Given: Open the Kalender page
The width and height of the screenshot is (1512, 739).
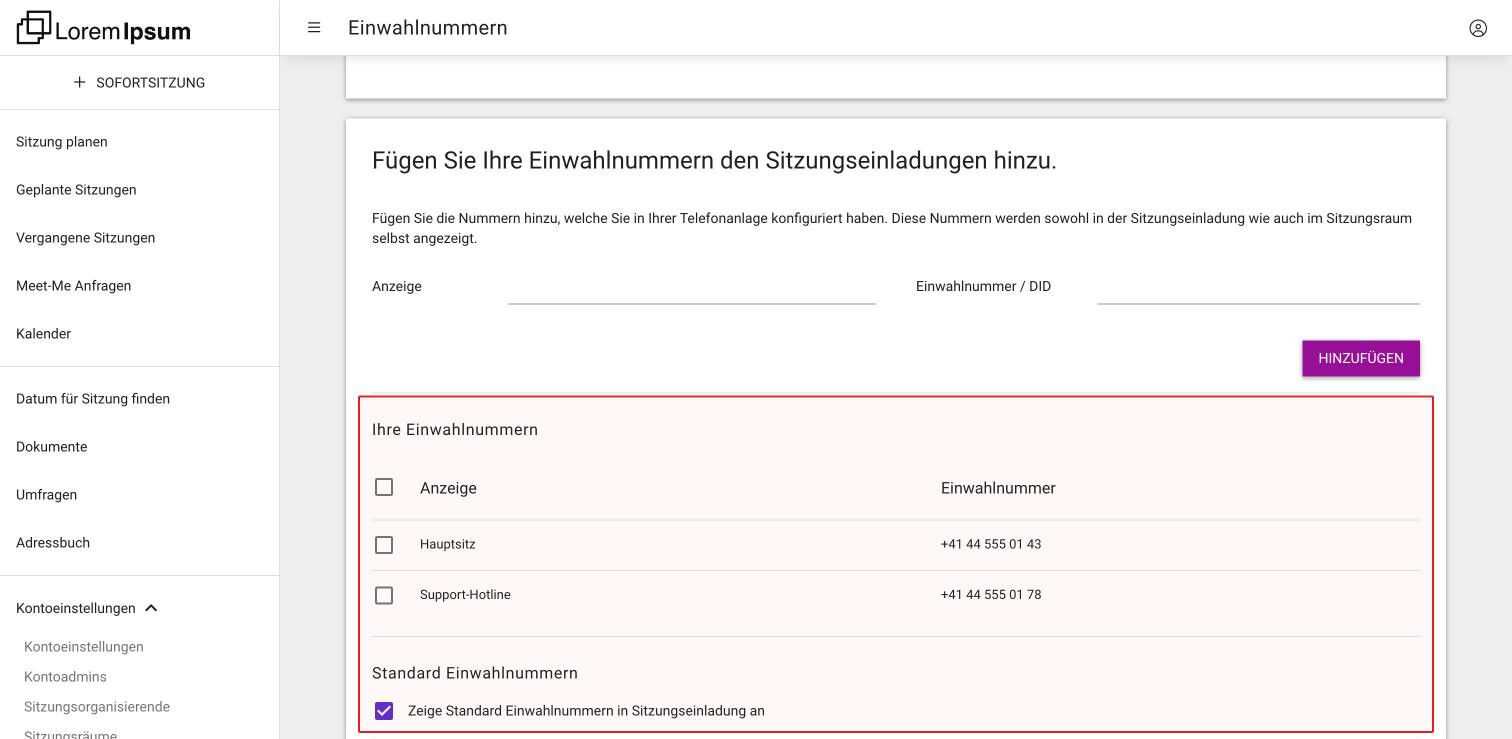Looking at the screenshot, I should coord(44,334).
